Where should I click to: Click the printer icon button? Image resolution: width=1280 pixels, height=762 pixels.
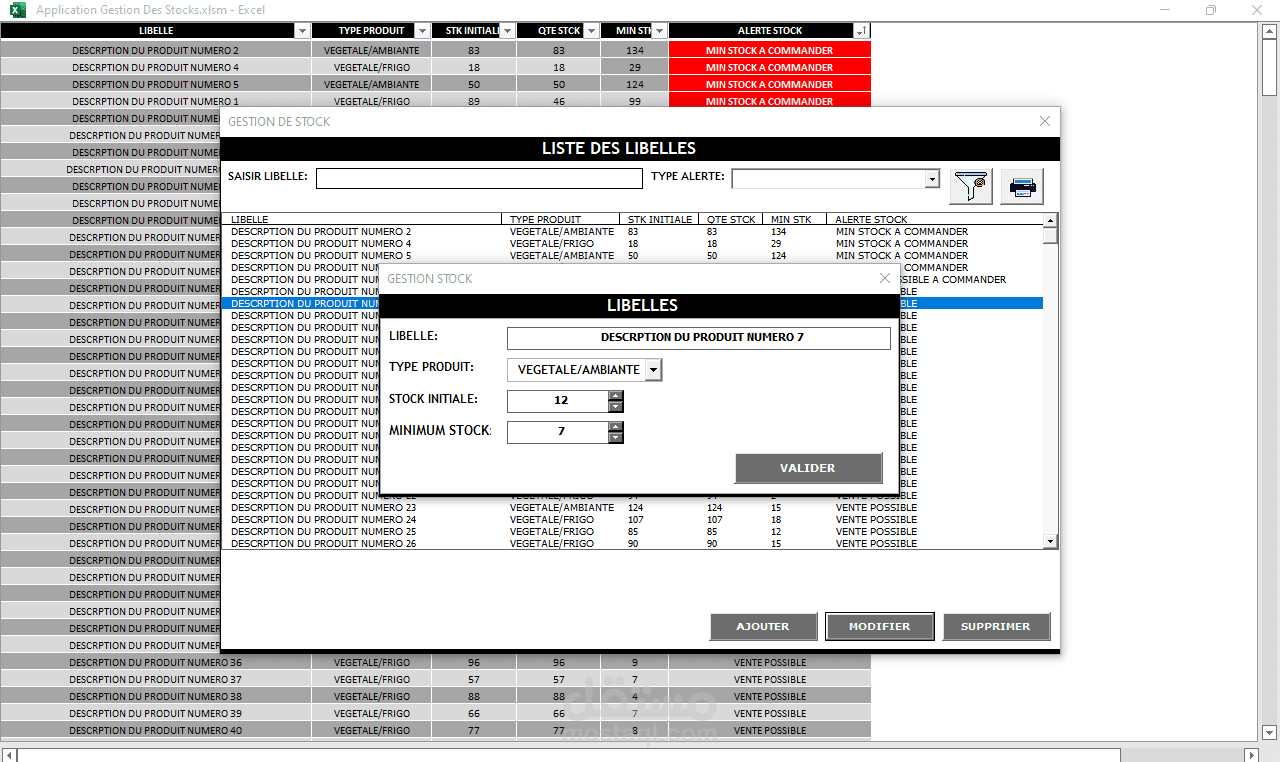(x=1022, y=186)
